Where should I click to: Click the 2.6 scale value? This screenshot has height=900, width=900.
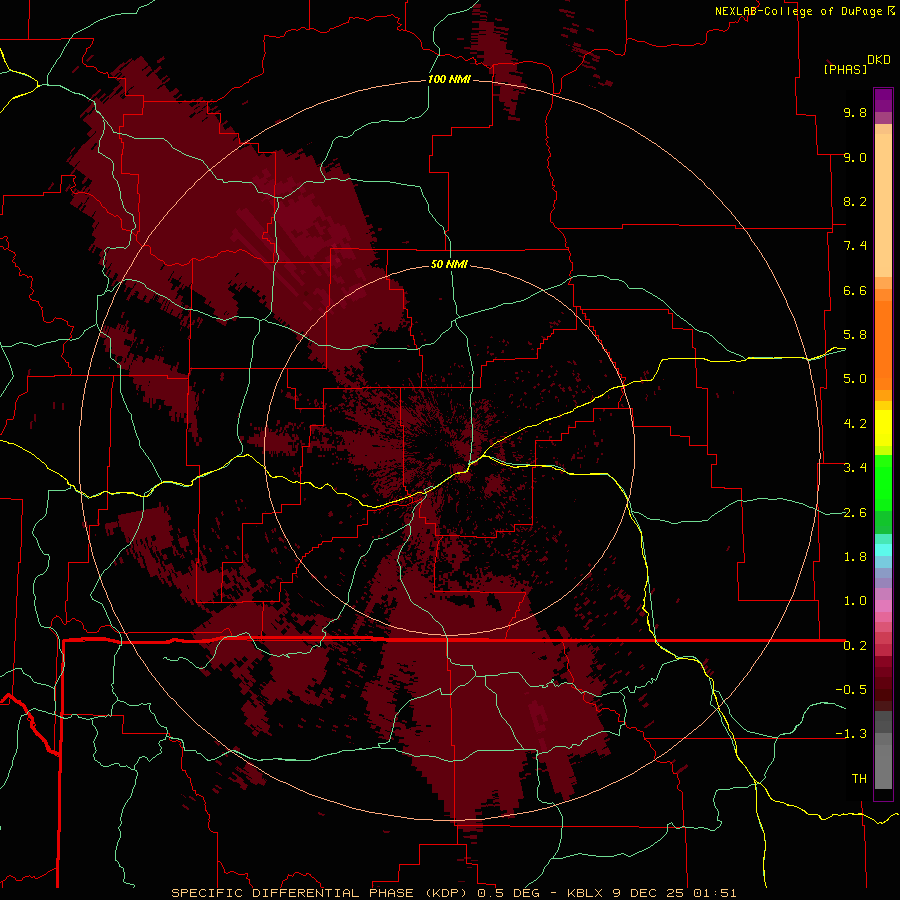click(855, 513)
